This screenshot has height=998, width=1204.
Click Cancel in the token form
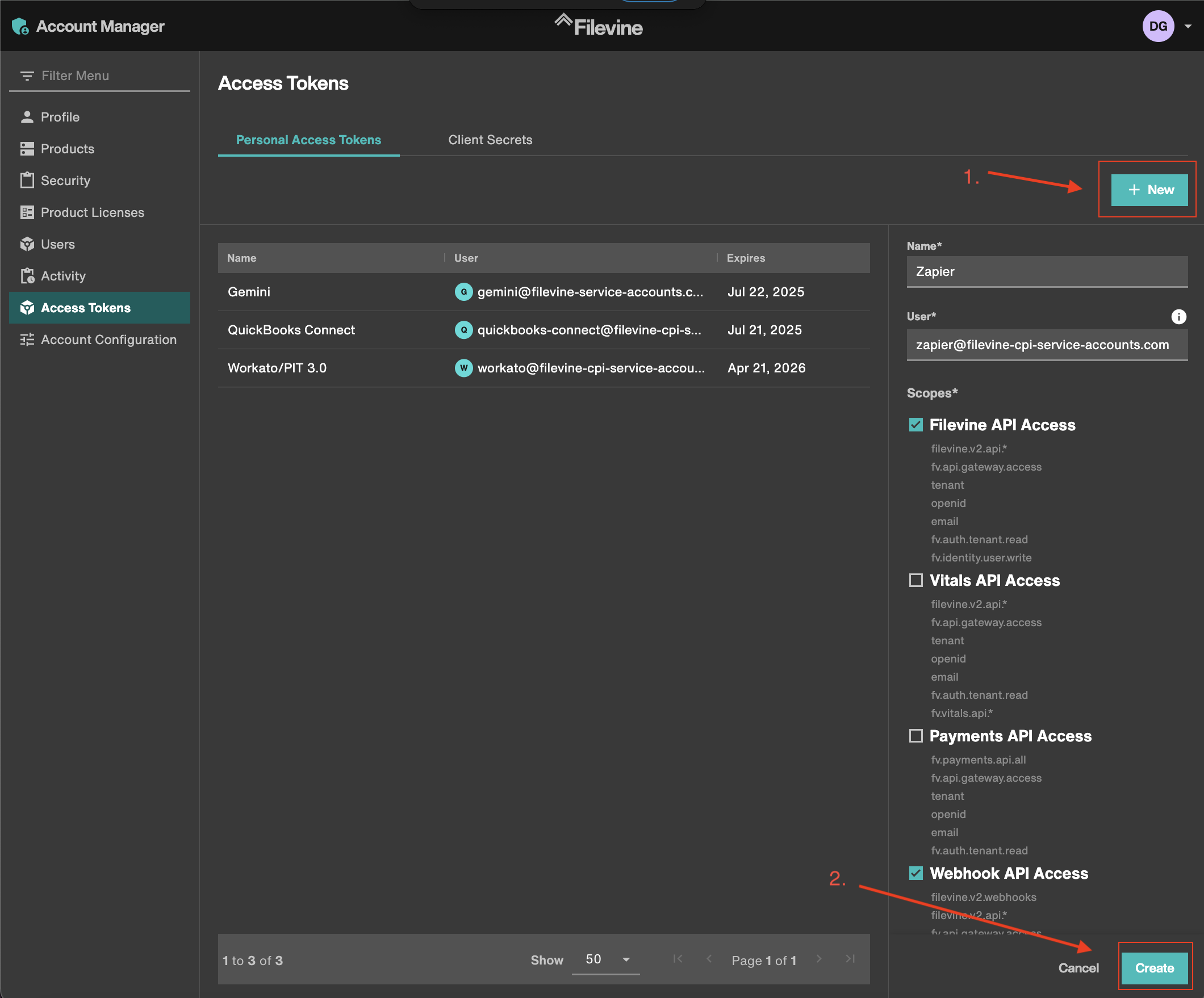[1078, 968]
